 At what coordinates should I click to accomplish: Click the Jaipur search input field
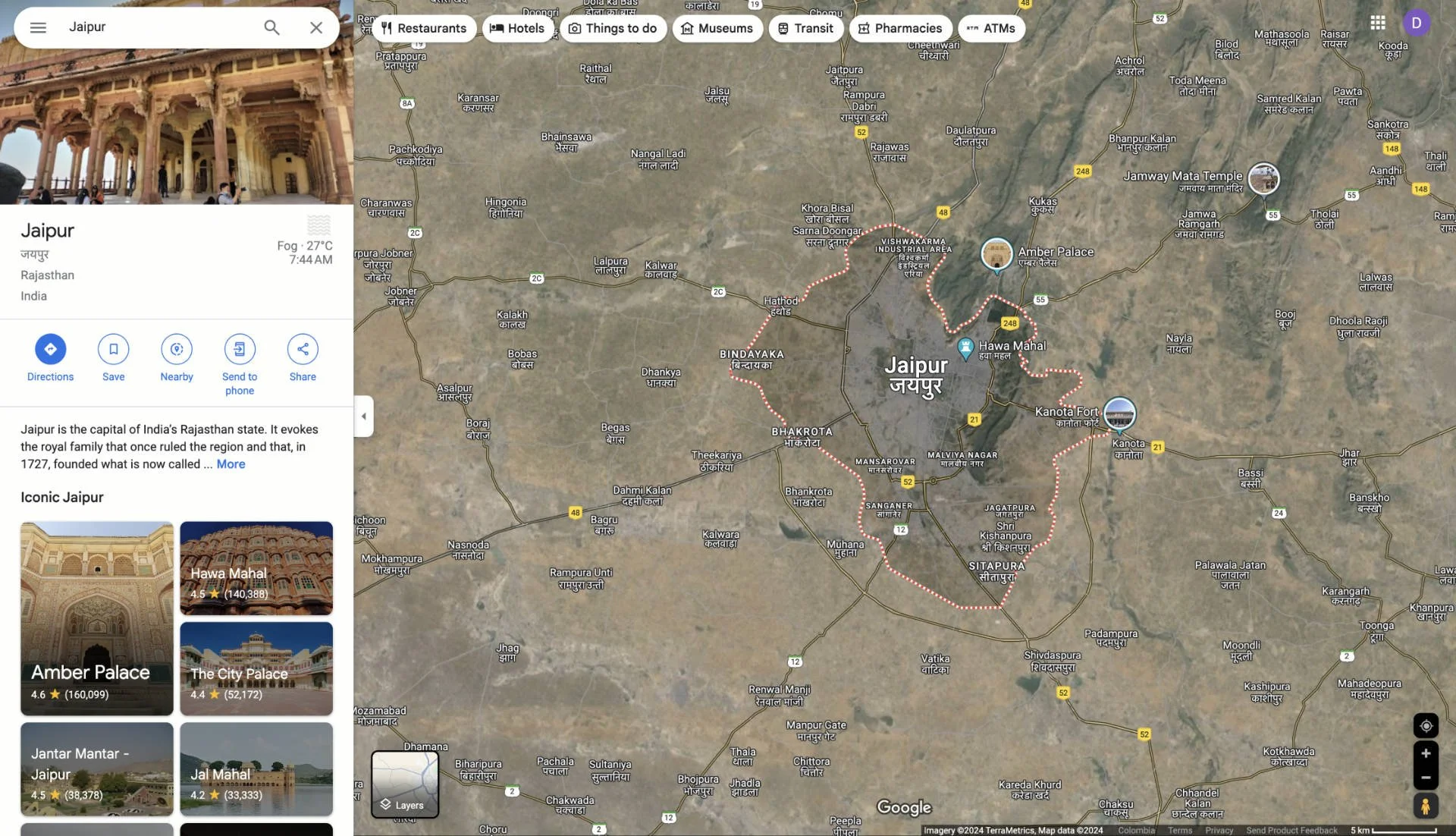(x=155, y=27)
